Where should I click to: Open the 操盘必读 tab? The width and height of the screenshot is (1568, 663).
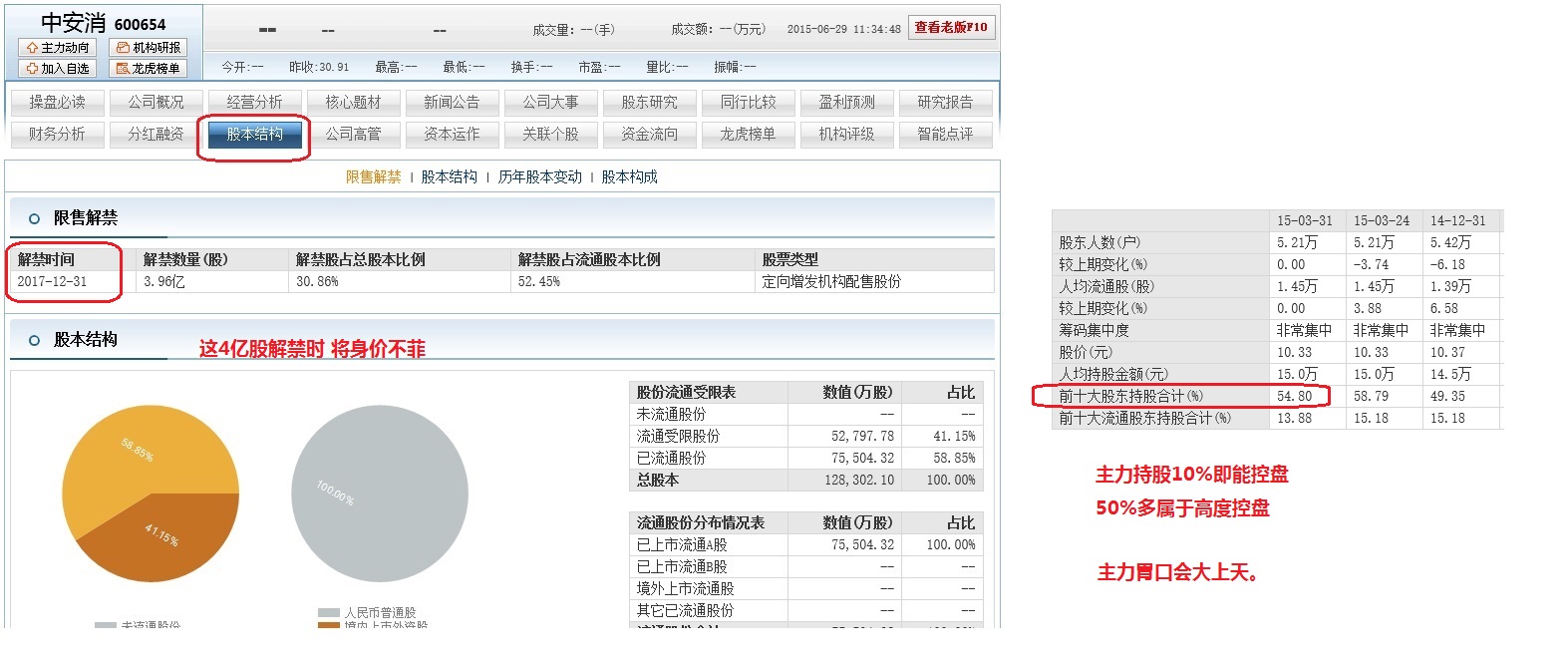(x=57, y=102)
